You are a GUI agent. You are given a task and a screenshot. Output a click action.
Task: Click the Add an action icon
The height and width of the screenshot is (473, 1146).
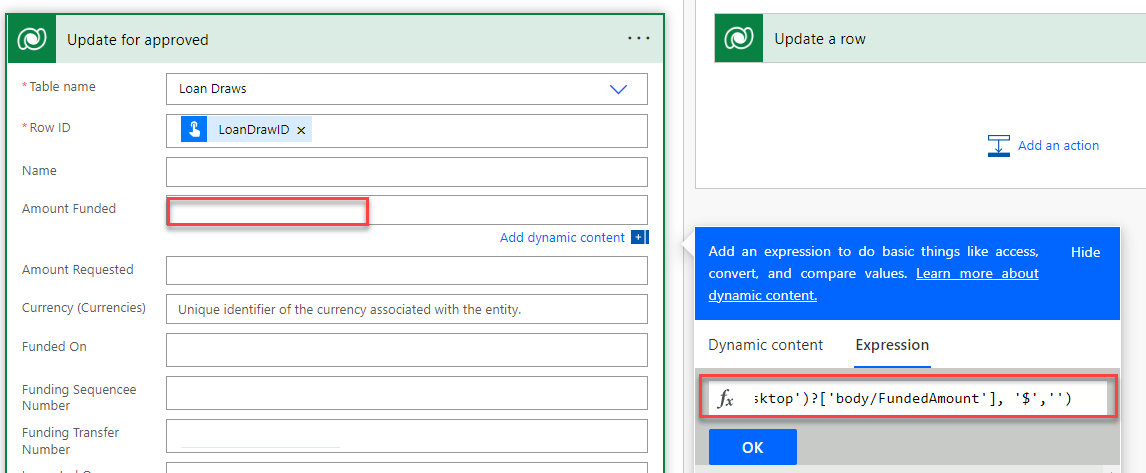pyautogui.click(x=998, y=146)
